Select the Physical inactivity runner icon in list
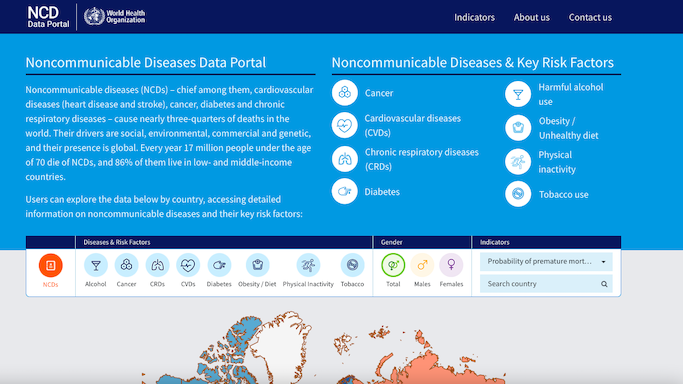This screenshot has height=384, width=683. [x=518, y=162]
